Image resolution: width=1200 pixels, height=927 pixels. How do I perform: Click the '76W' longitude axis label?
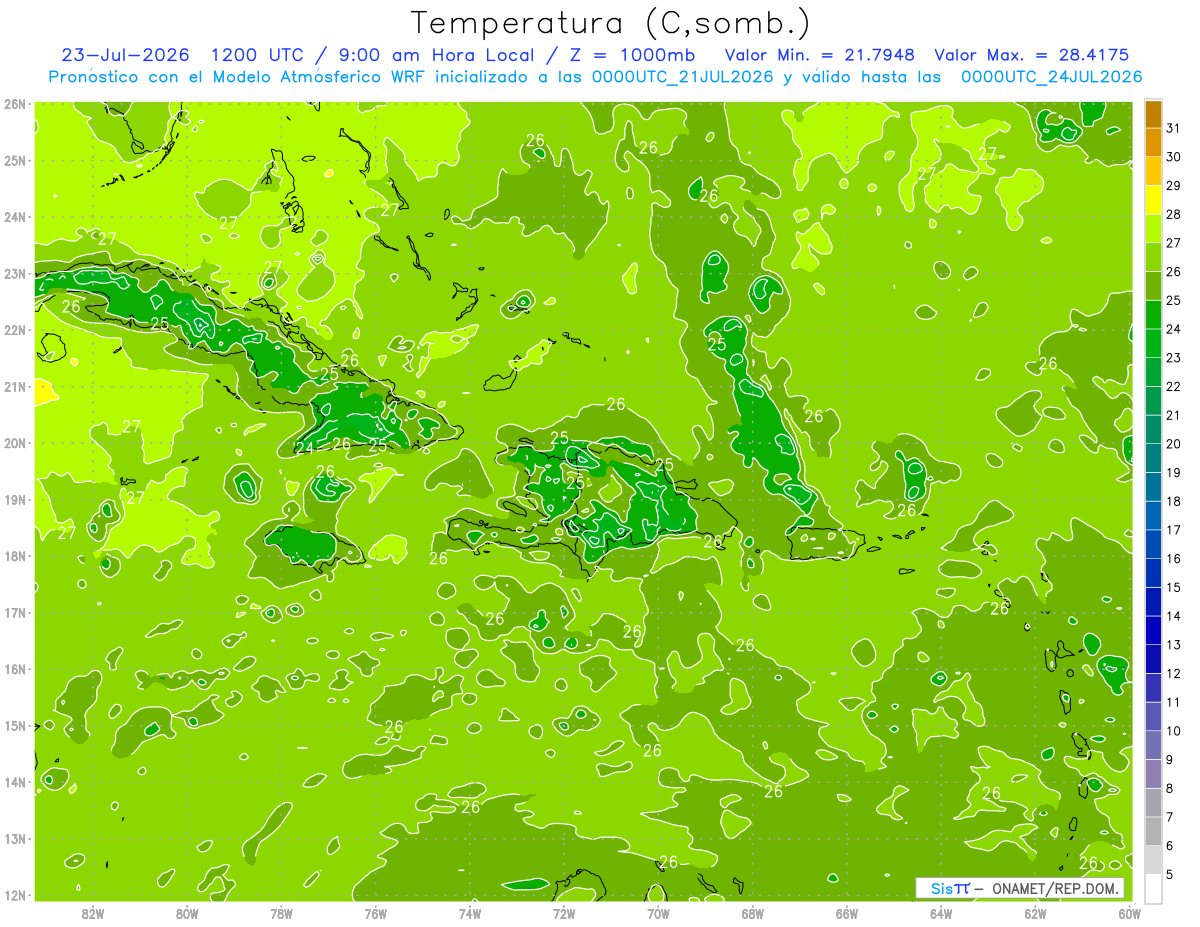point(375,913)
